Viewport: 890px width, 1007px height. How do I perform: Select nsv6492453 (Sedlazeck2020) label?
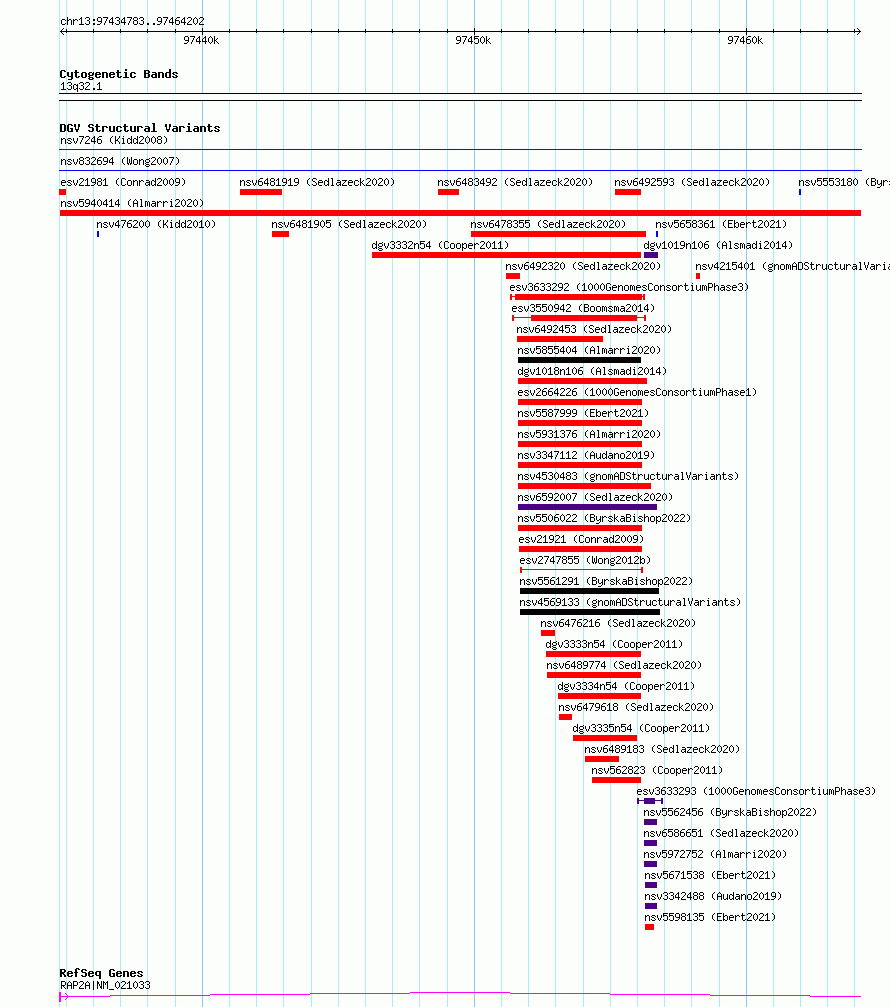tap(594, 329)
